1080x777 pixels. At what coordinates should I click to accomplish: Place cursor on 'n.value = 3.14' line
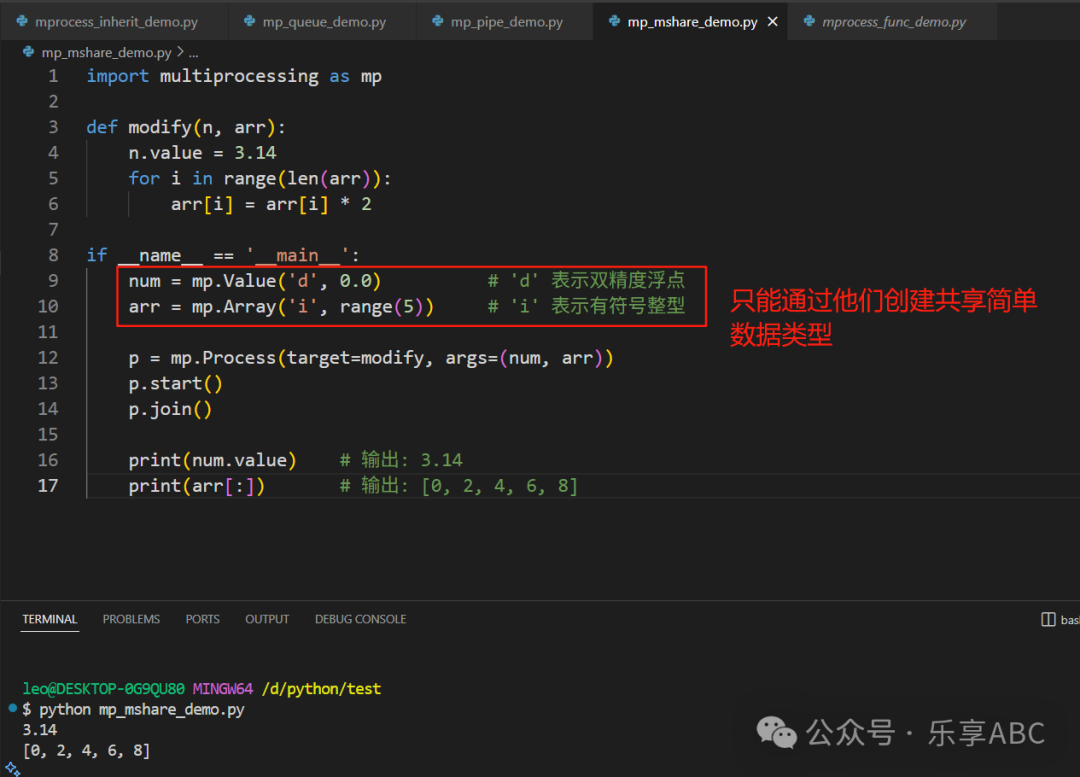202,153
